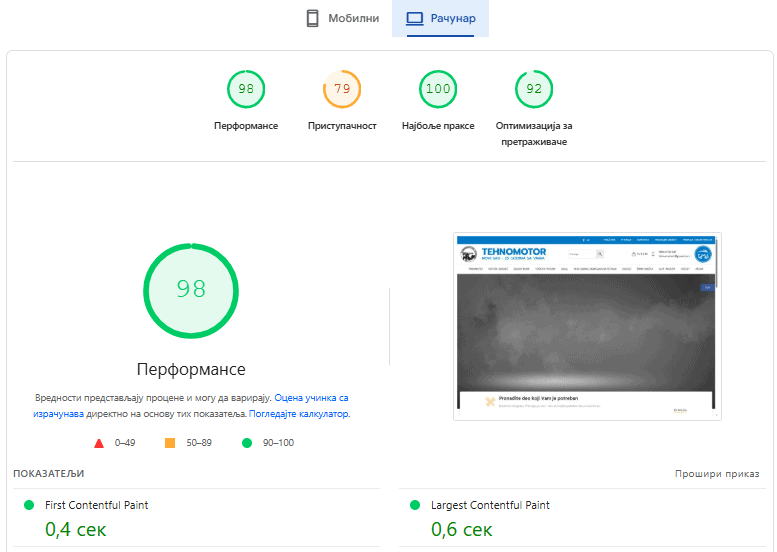The width and height of the screenshot is (777, 552).
Task: Click the mobile phone icon
Action: 313,18
